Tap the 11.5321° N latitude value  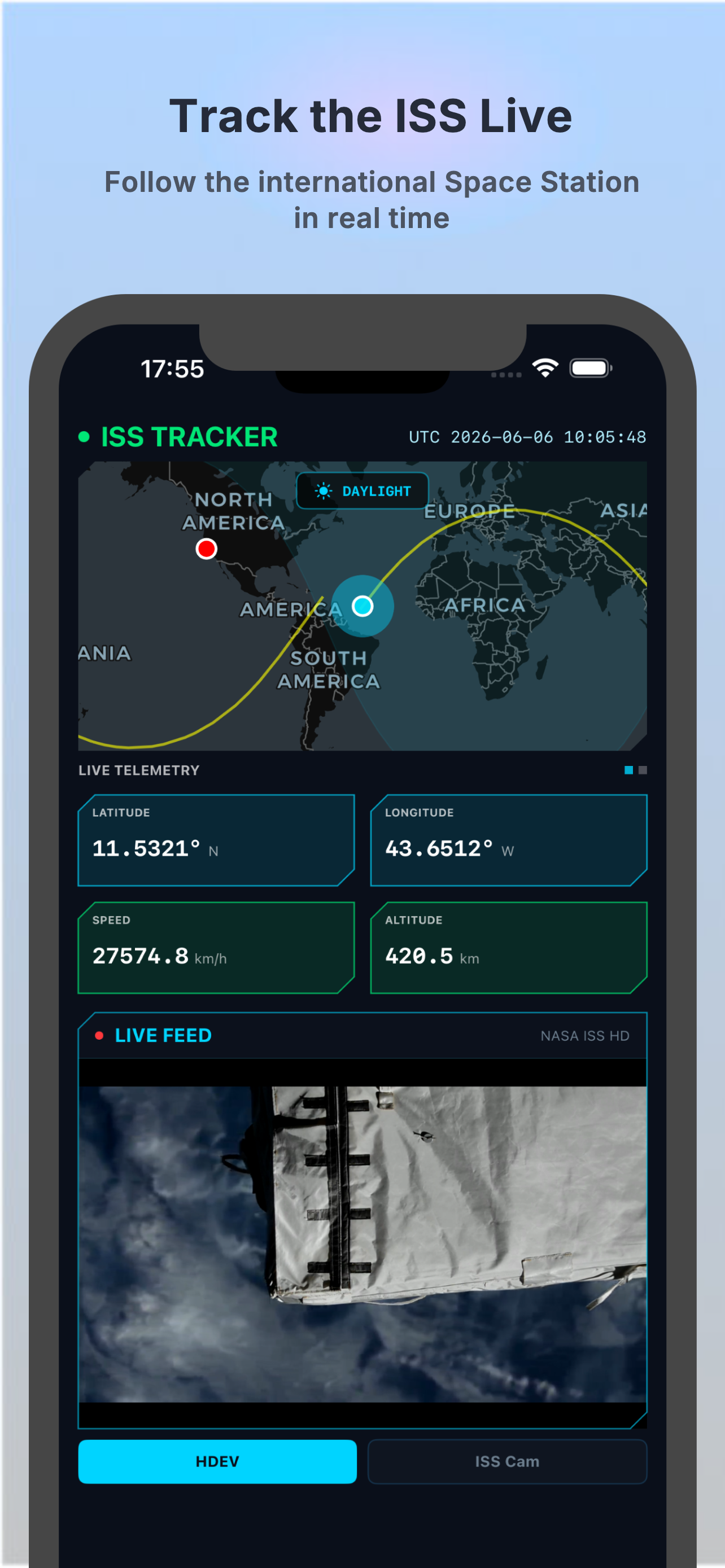(x=155, y=848)
